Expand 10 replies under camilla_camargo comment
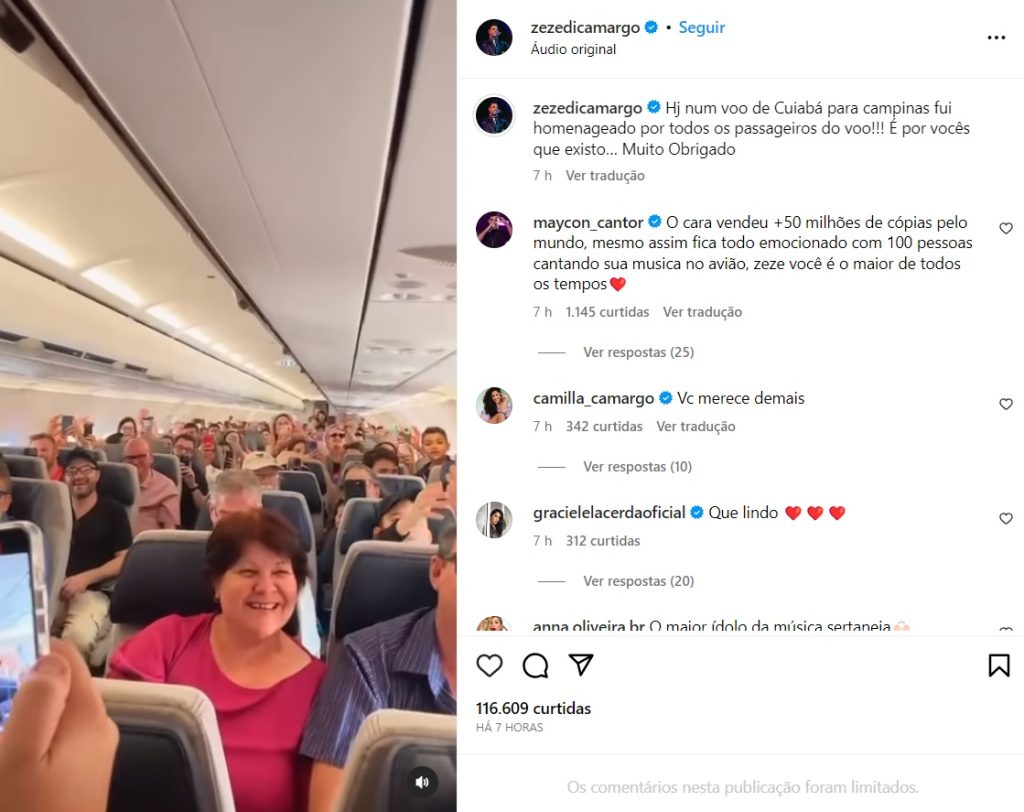This screenshot has height=812, width=1024. pyautogui.click(x=637, y=466)
